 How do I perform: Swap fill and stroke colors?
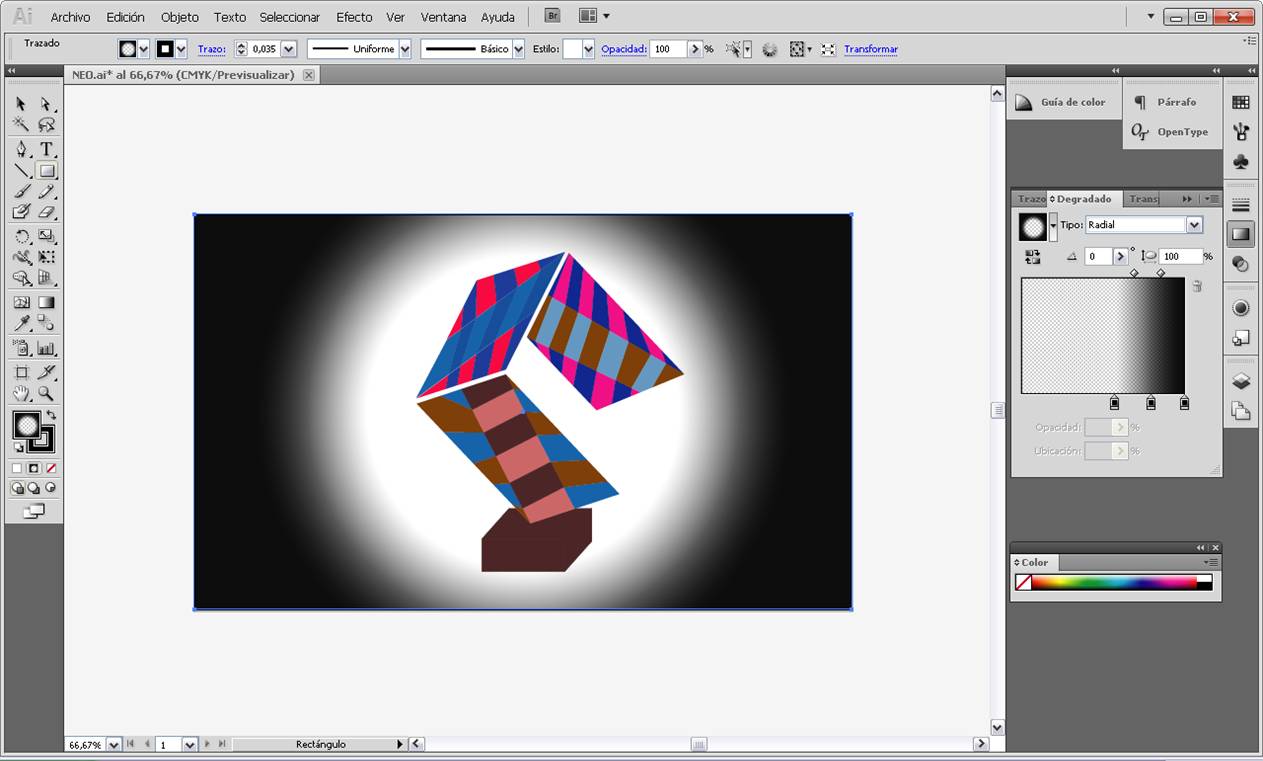(x=51, y=414)
